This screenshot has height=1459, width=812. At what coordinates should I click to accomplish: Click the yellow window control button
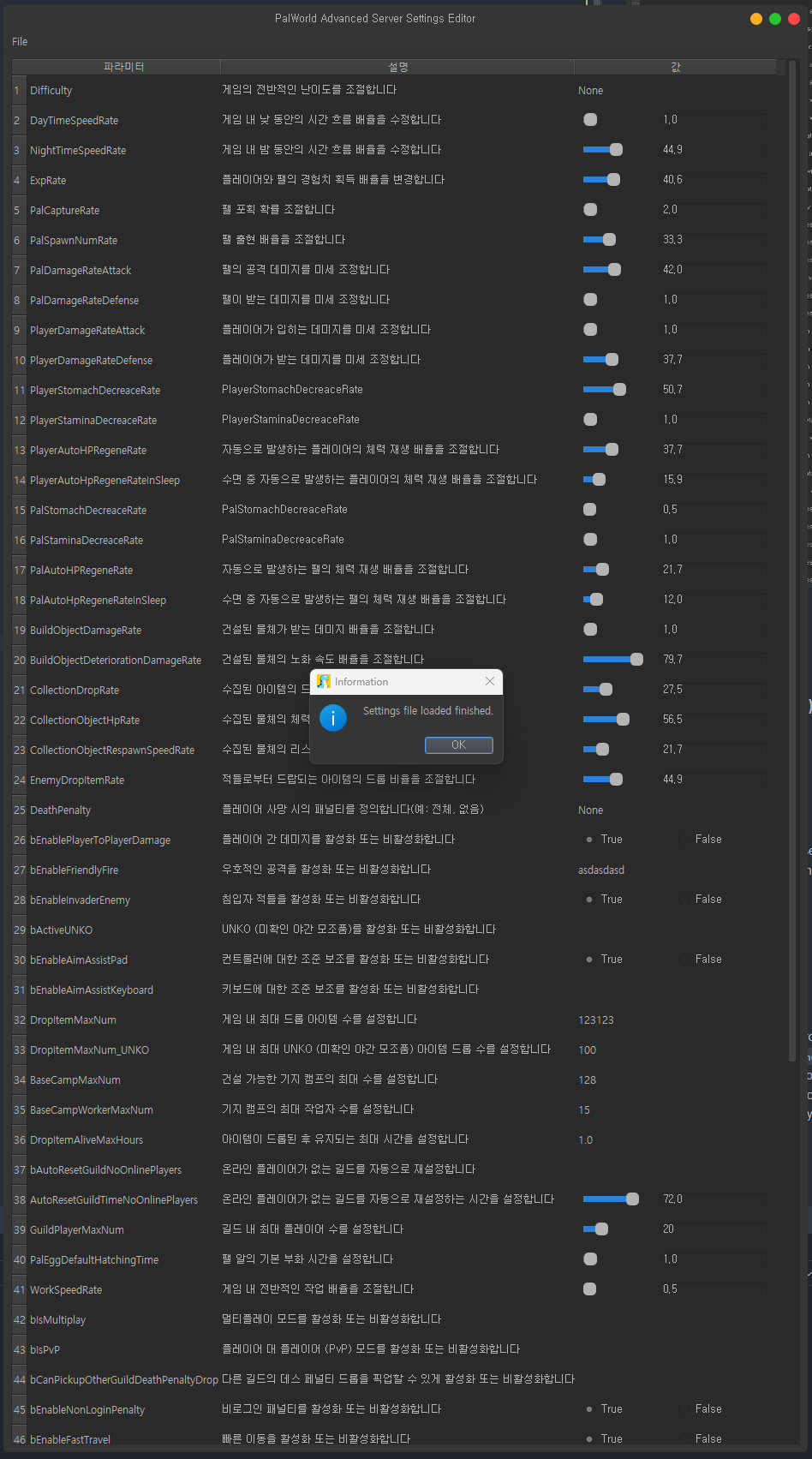click(755, 19)
